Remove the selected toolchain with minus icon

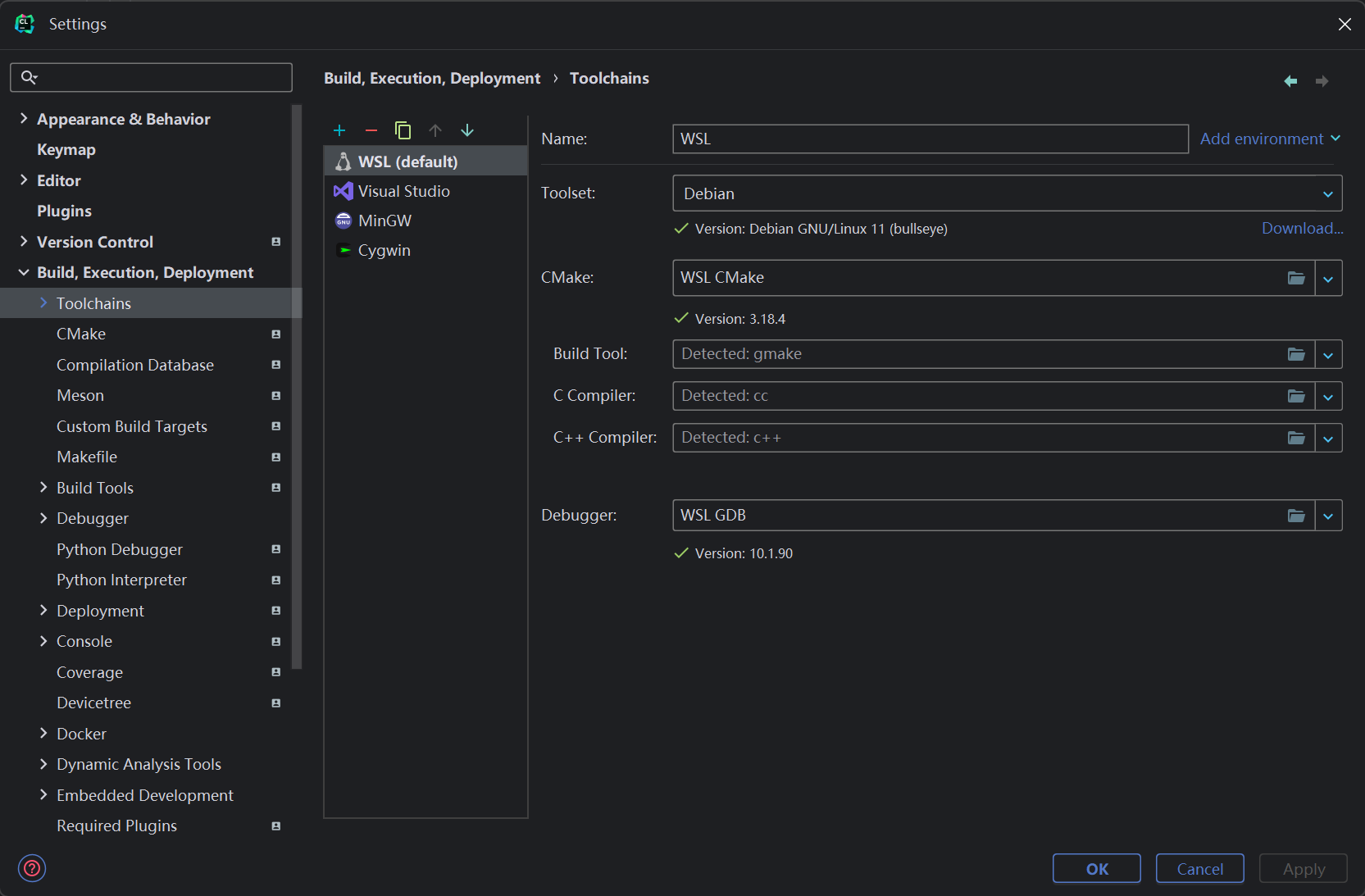tap(371, 130)
